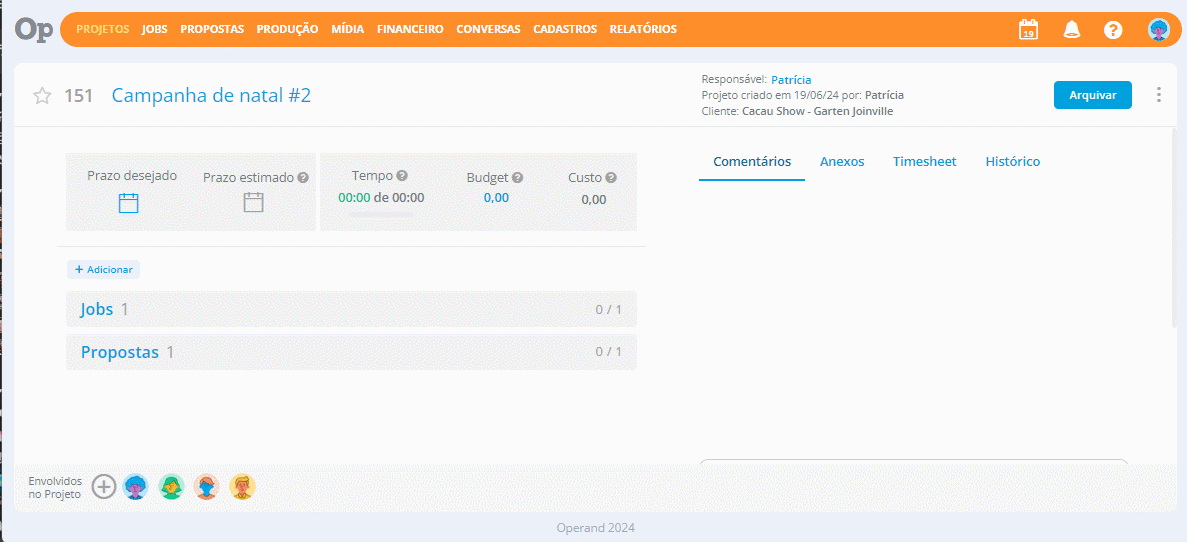Open the FINANCEIRO menu

(410, 30)
